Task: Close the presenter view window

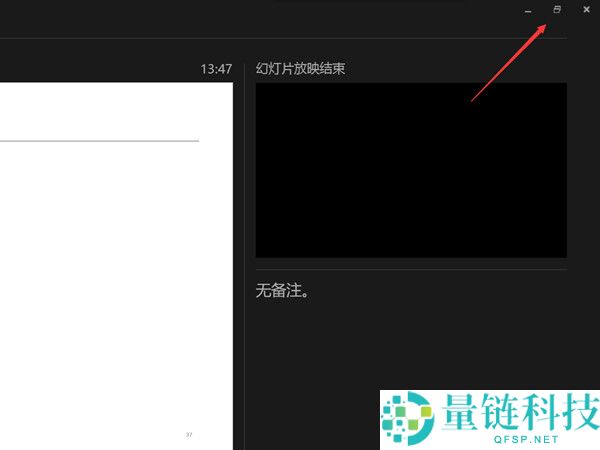Action: point(586,10)
